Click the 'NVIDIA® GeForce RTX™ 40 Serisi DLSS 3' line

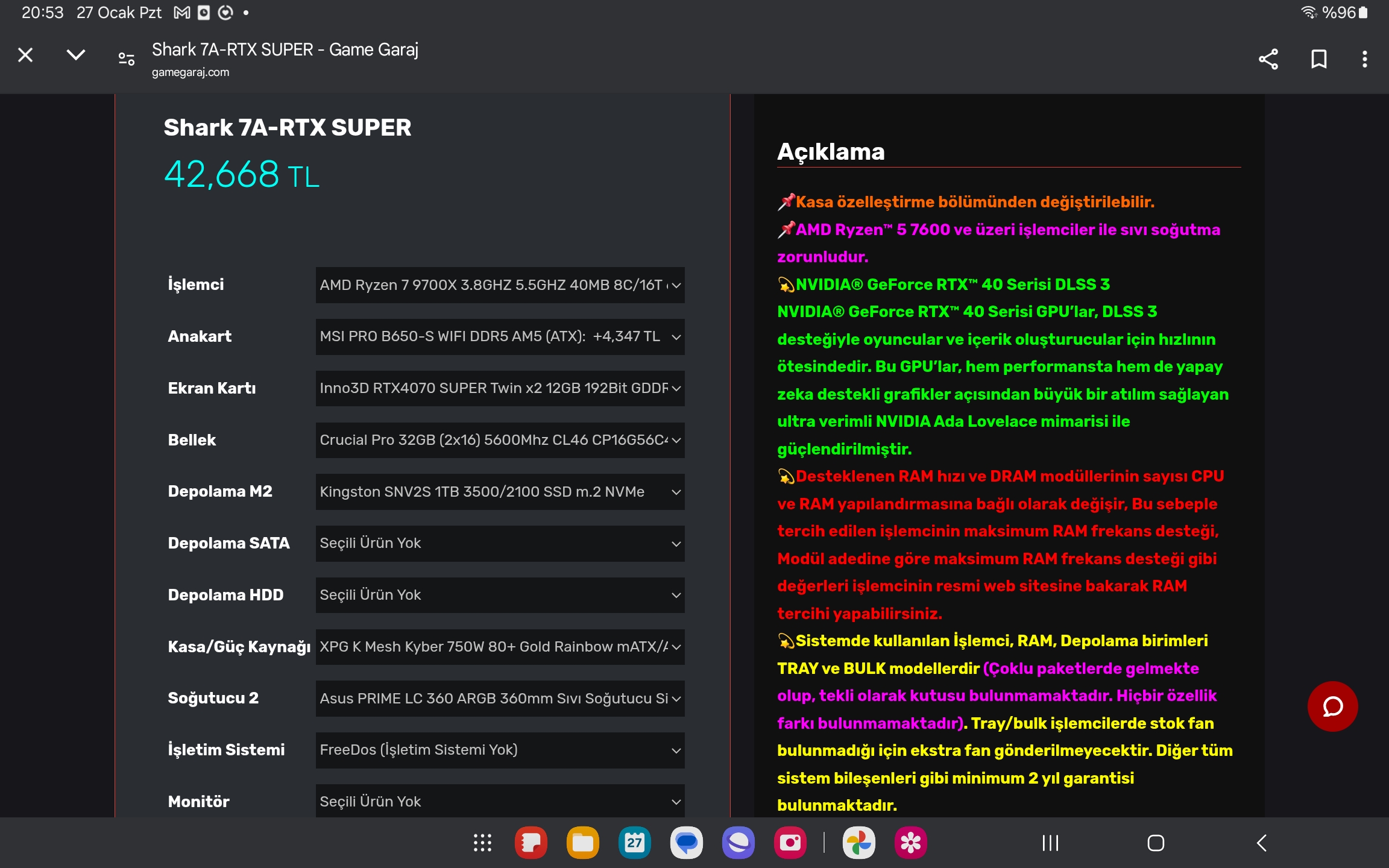point(952,285)
